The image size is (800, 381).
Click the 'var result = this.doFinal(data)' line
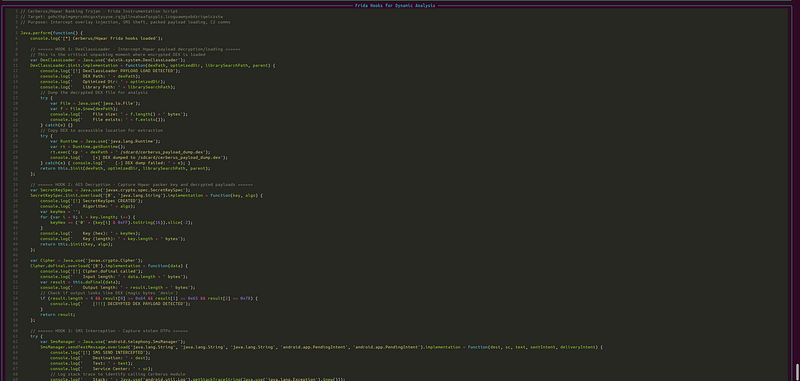(x=81, y=282)
